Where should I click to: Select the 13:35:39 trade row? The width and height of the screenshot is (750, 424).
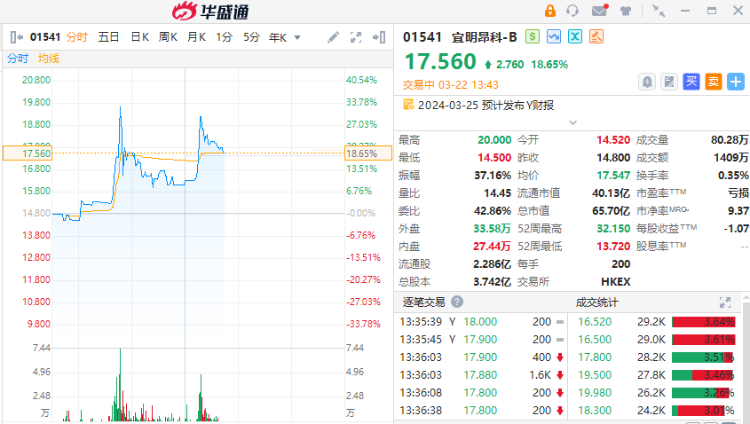pyautogui.click(x=482, y=322)
